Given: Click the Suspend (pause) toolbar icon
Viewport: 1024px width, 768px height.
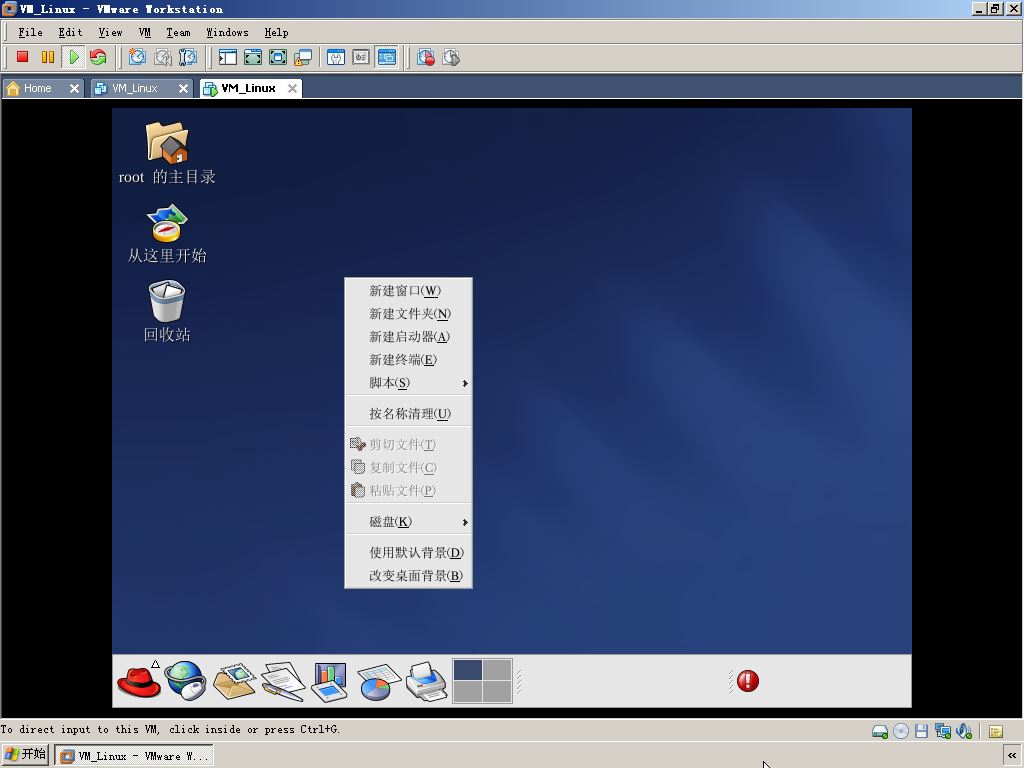Looking at the screenshot, I should [48, 57].
